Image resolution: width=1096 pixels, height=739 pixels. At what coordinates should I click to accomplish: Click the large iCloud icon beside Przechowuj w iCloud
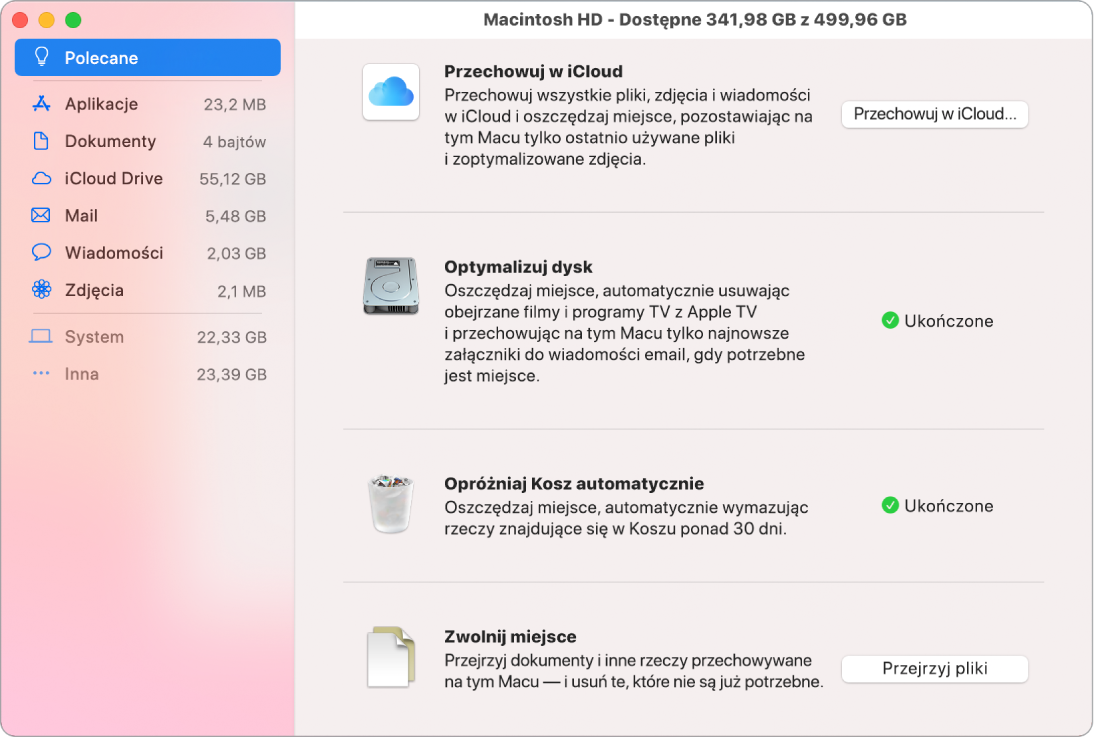click(391, 92)
